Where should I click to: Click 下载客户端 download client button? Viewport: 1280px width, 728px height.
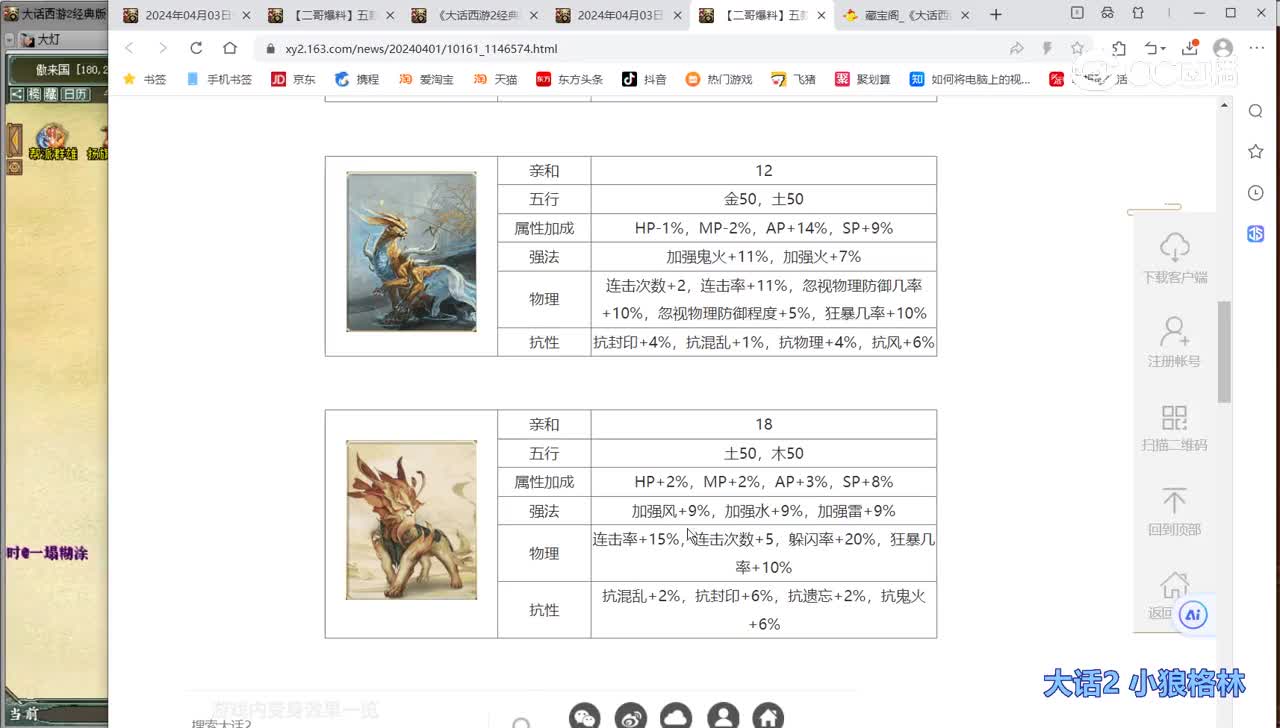coord(1174,258)
